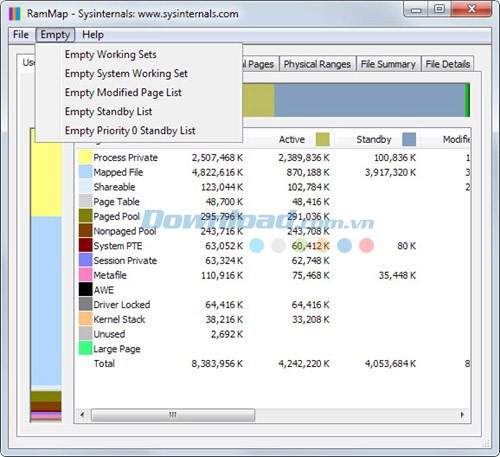Image resolution: width=500 pixels, height=457 pixels.
Task: Click the RamMap app icon in title bar
Action: coord(15,14)
